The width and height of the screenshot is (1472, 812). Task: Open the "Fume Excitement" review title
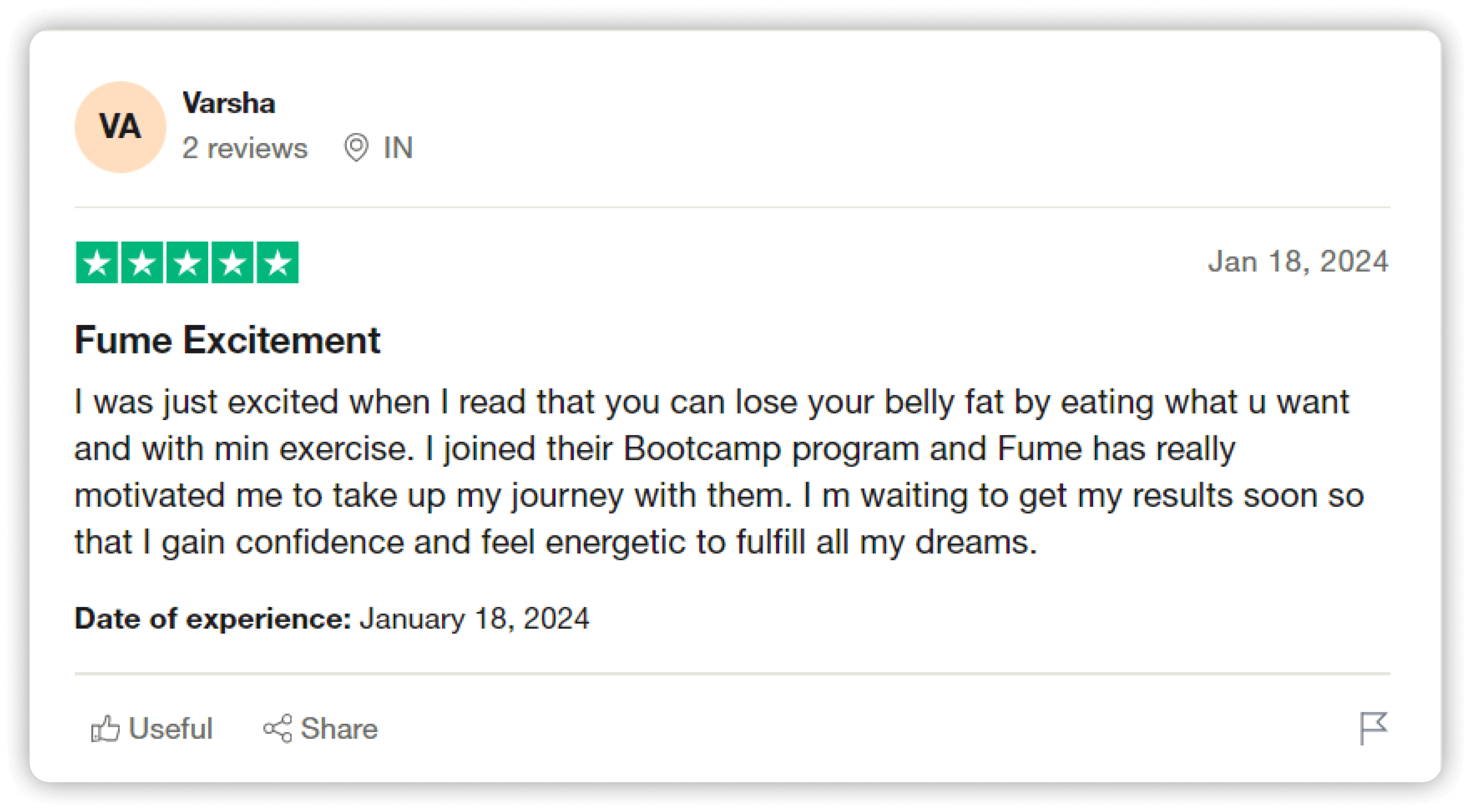[x=227, y=340]
